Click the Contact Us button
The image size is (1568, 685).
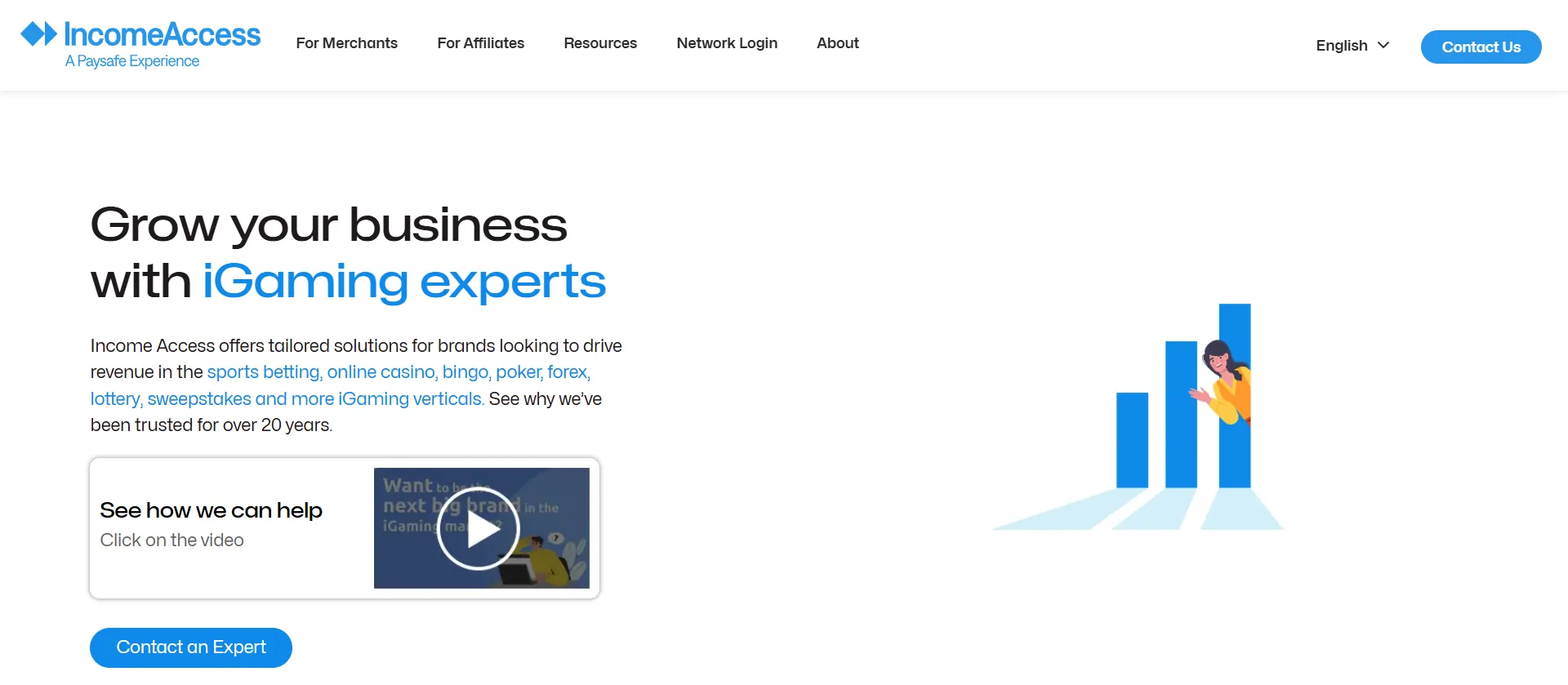point(1481,47)
